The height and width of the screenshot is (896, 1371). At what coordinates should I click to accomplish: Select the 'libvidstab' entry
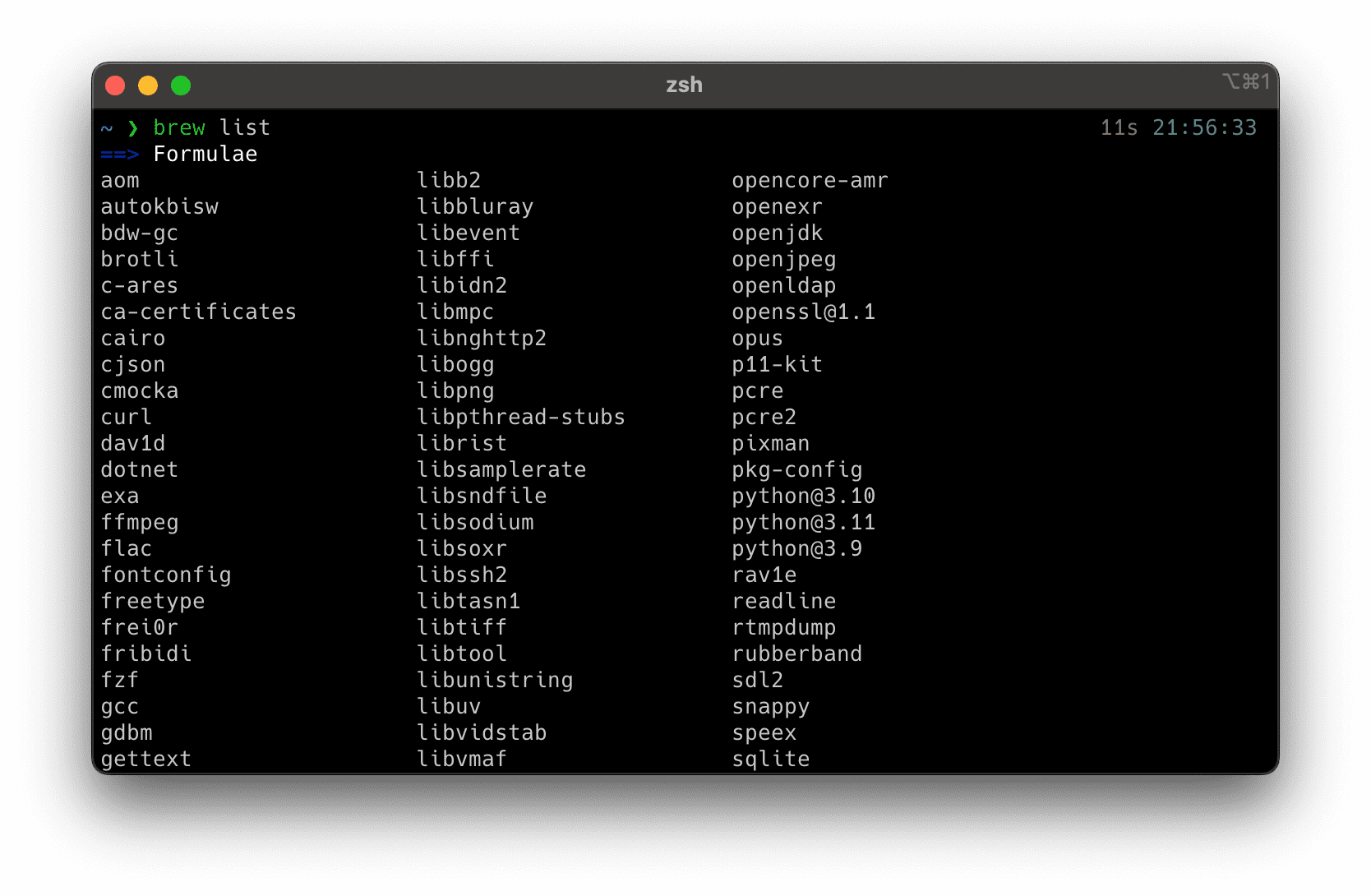(482, 733)
